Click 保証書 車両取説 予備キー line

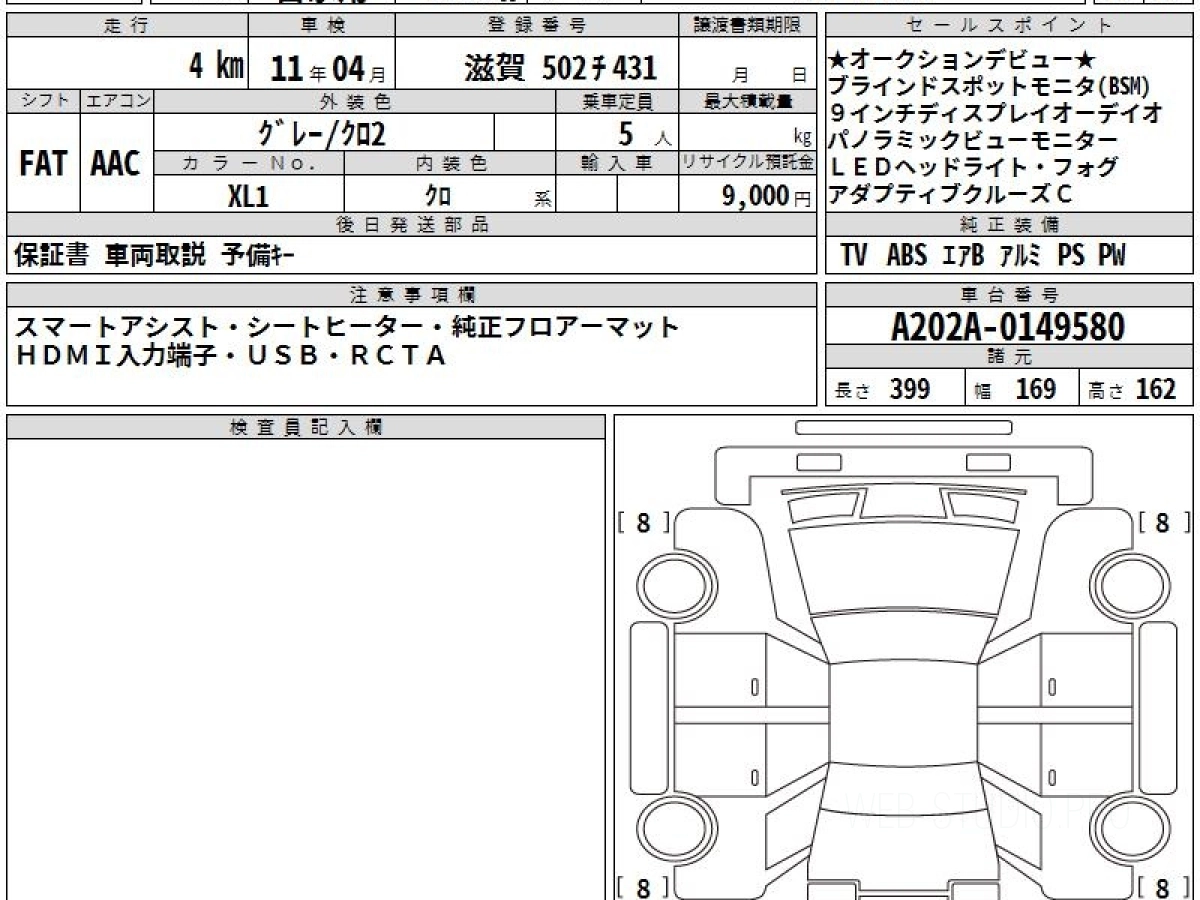tap(155, 256)
